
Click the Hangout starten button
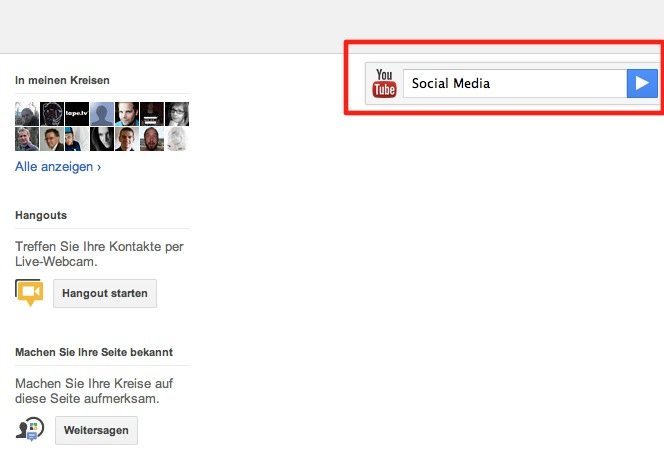105,293
